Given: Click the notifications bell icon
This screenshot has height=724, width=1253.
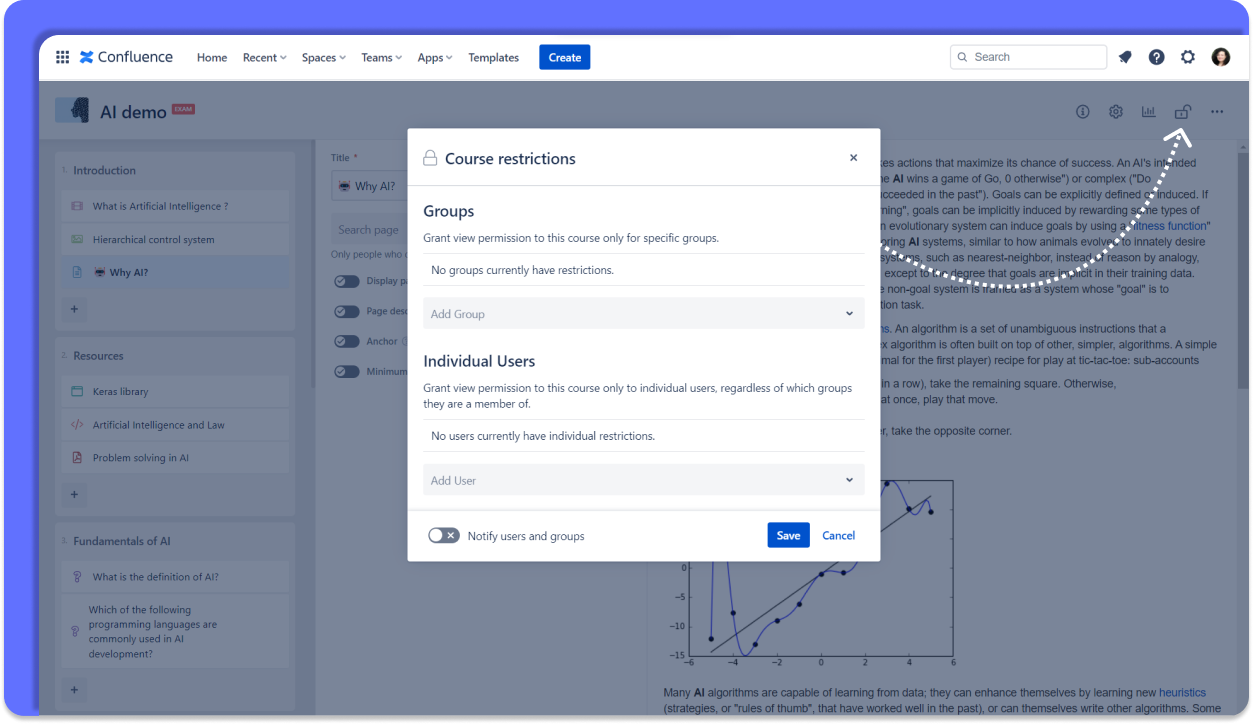Looking at the screenshot, I should 1125,57.
